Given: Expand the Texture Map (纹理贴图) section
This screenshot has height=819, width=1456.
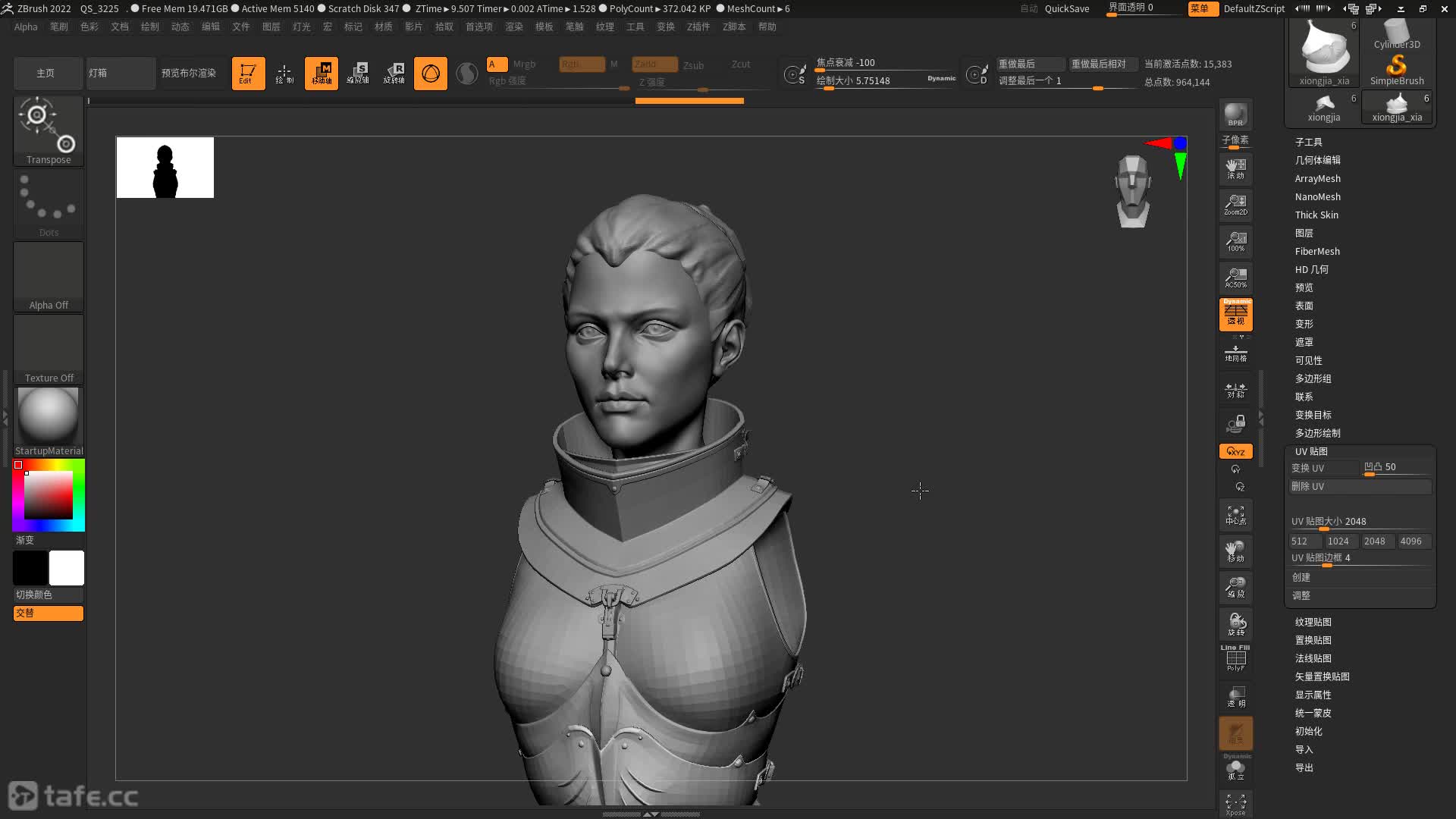Looking at the screenshot, I should click(x=1313, y=622).
